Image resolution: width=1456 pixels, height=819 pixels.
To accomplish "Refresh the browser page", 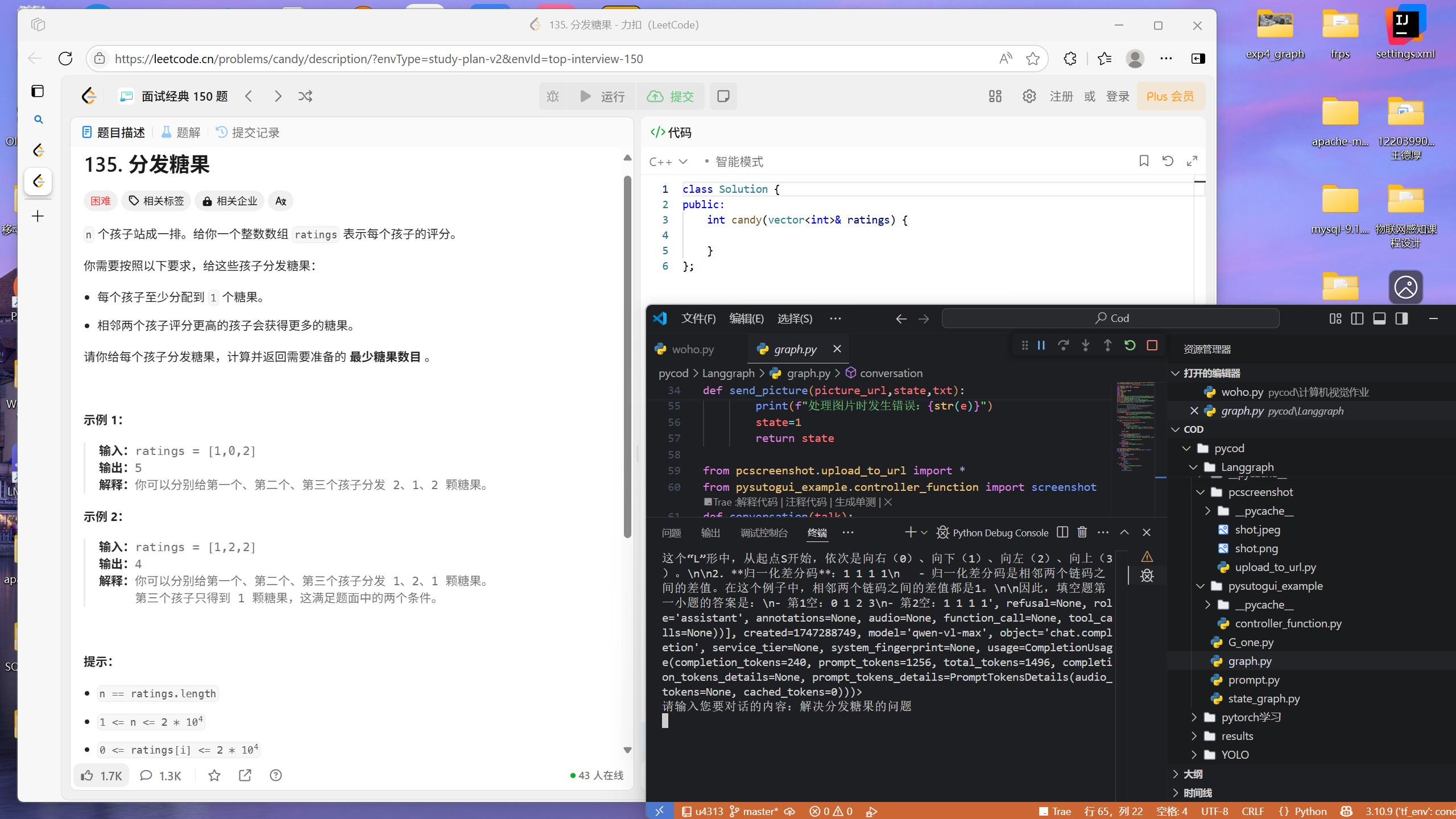I will [65, 58].
